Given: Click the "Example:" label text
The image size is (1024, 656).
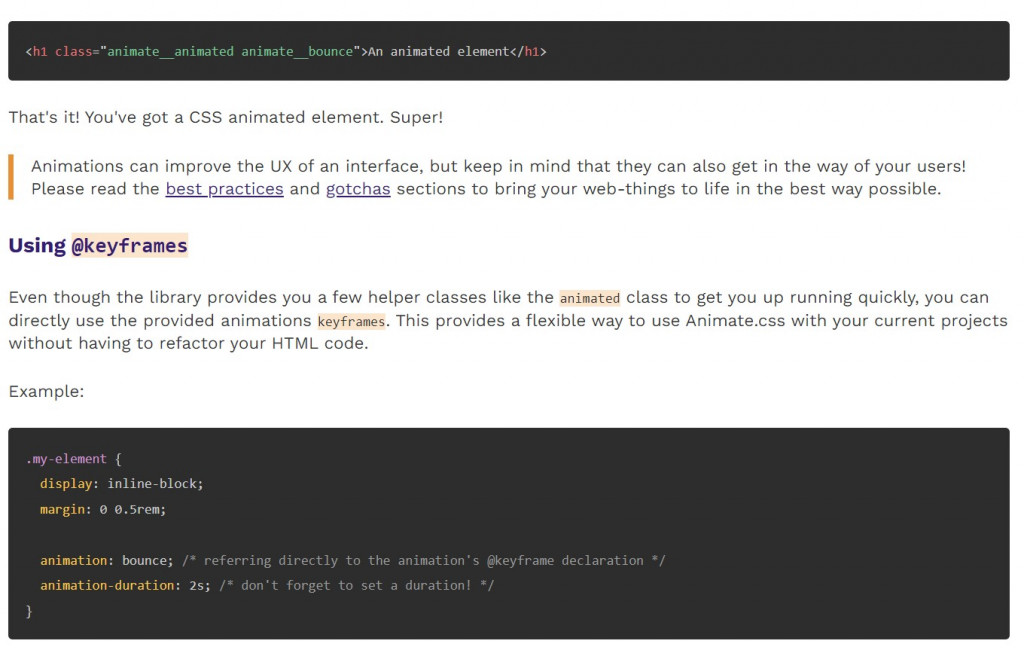Looking at the screenshot, I should tap(46, 392).
